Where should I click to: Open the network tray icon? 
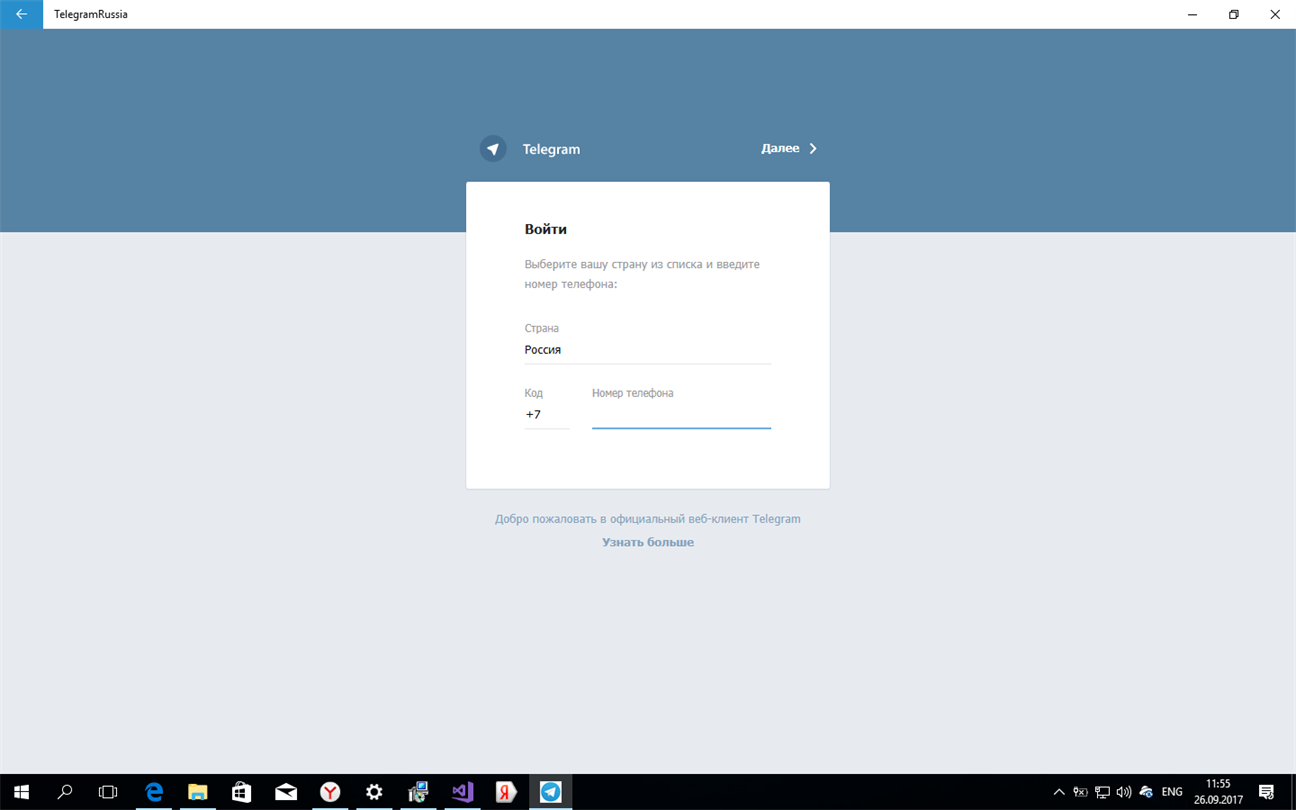tap(1102, 792)
